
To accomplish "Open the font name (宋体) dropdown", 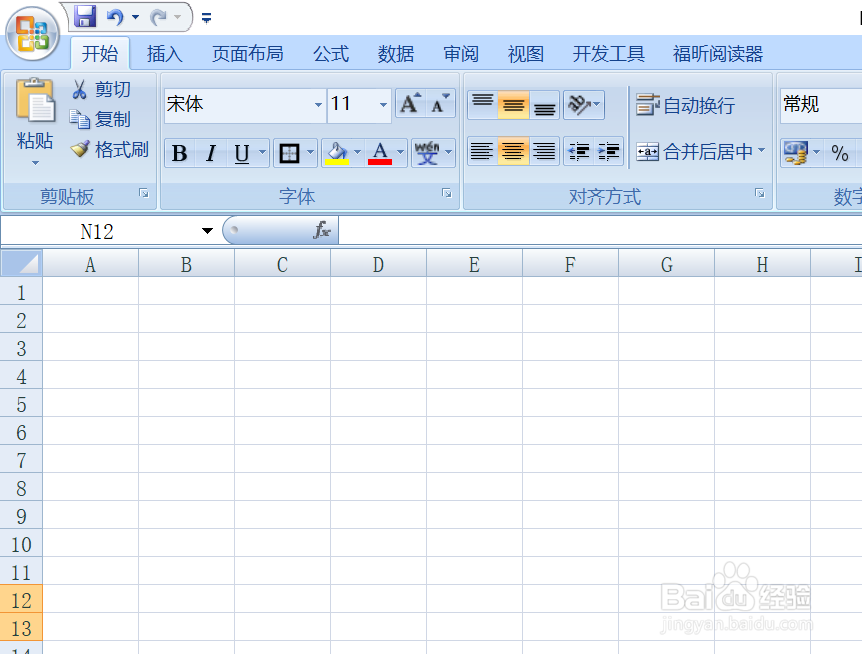I will [318, 104].
